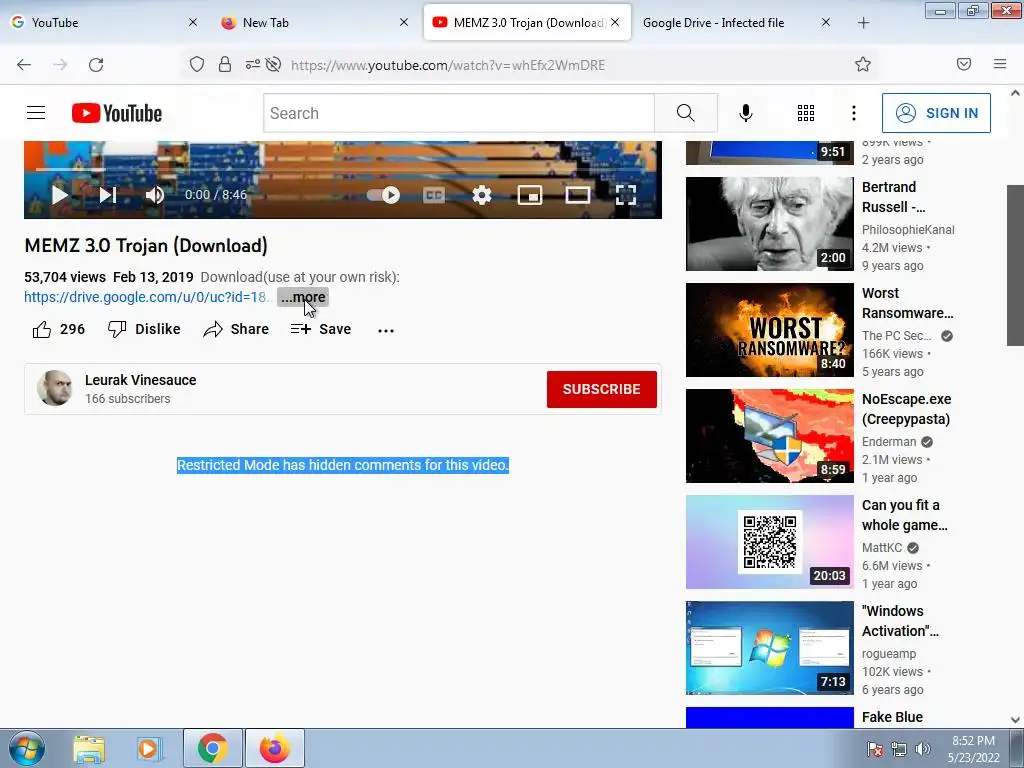Share this video

236,329
